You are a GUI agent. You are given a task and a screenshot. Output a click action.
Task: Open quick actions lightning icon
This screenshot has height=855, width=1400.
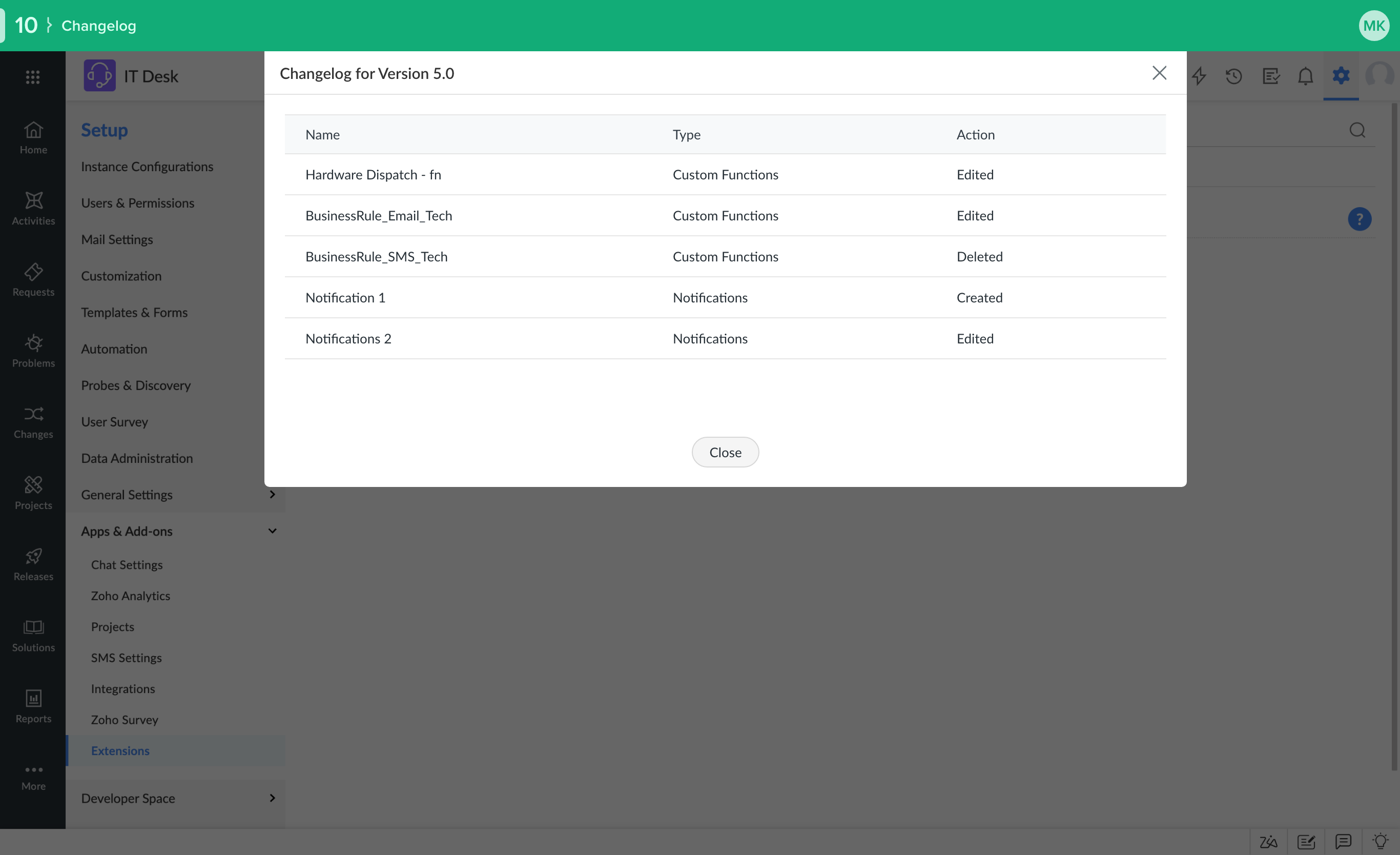[x=1199, y=76]
